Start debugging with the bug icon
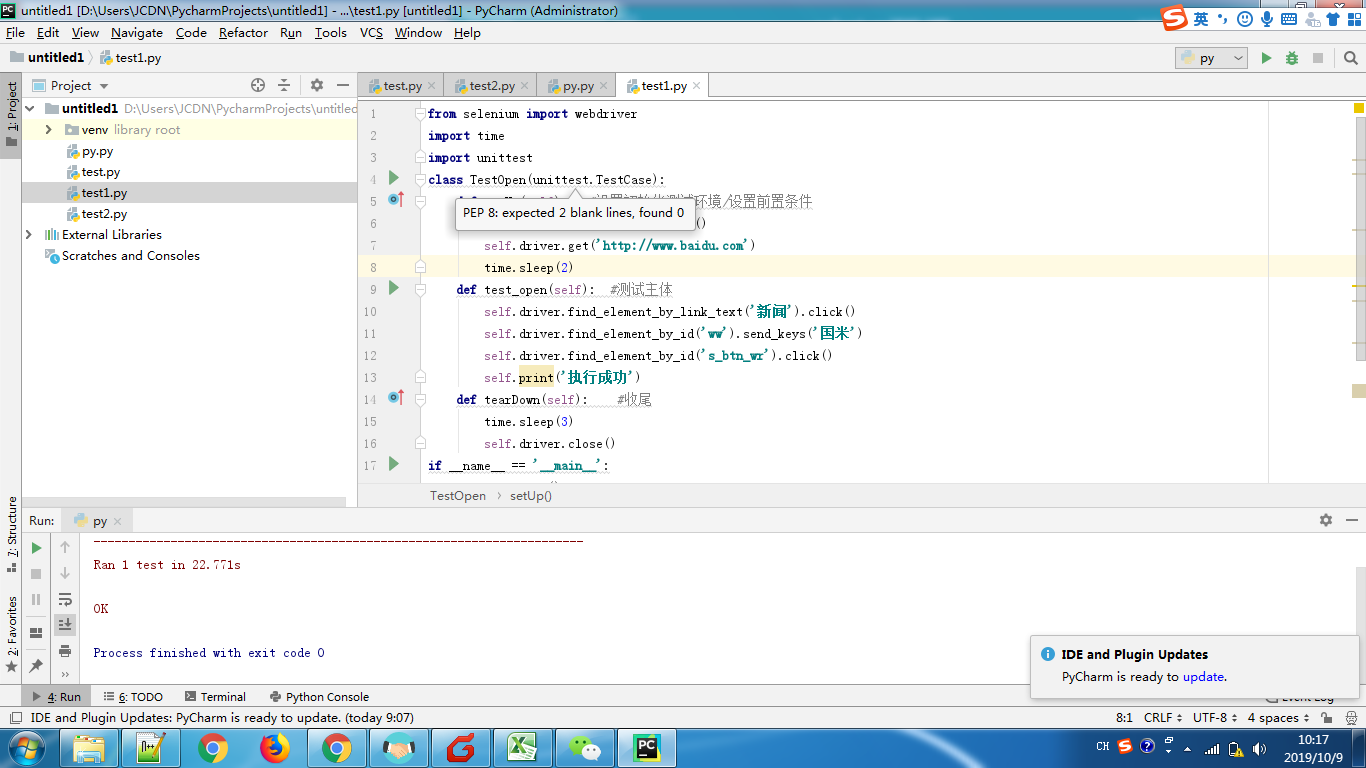The height and width of the screenshot is (768, 1366). (x=1292, y=58)
